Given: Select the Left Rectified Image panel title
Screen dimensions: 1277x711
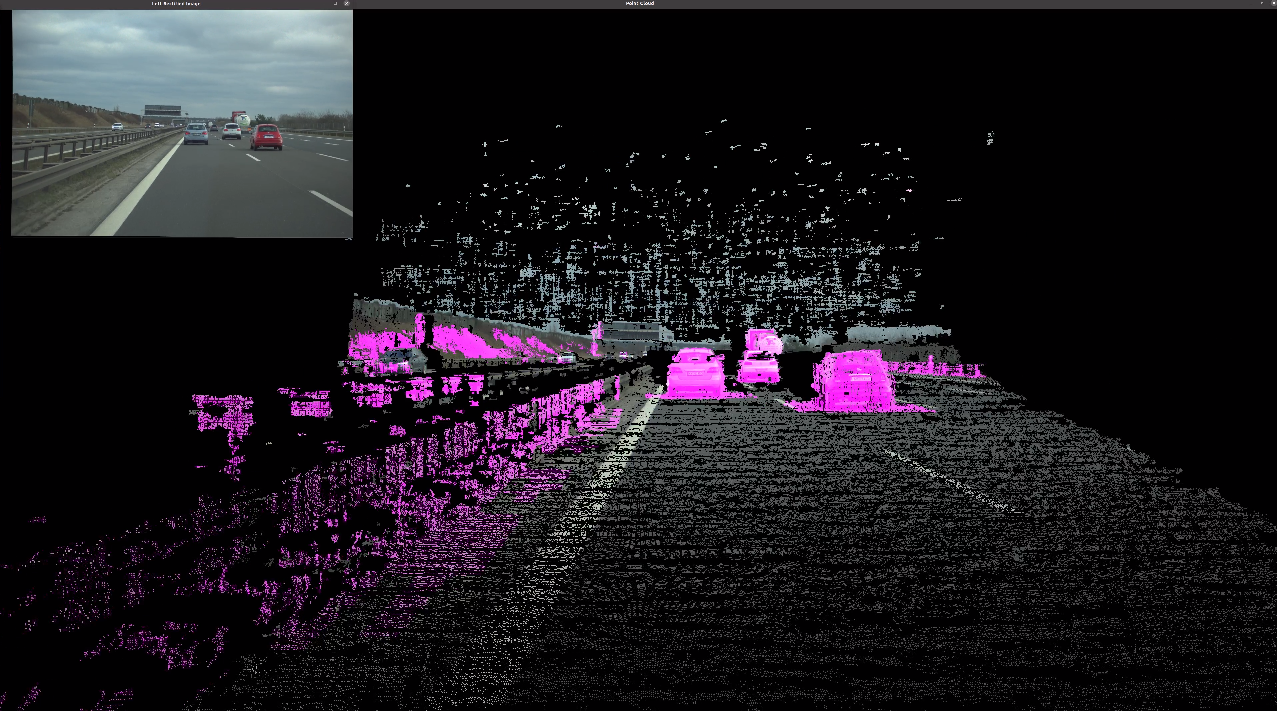Looking at the screenshot, I should [x=175, y=3].
